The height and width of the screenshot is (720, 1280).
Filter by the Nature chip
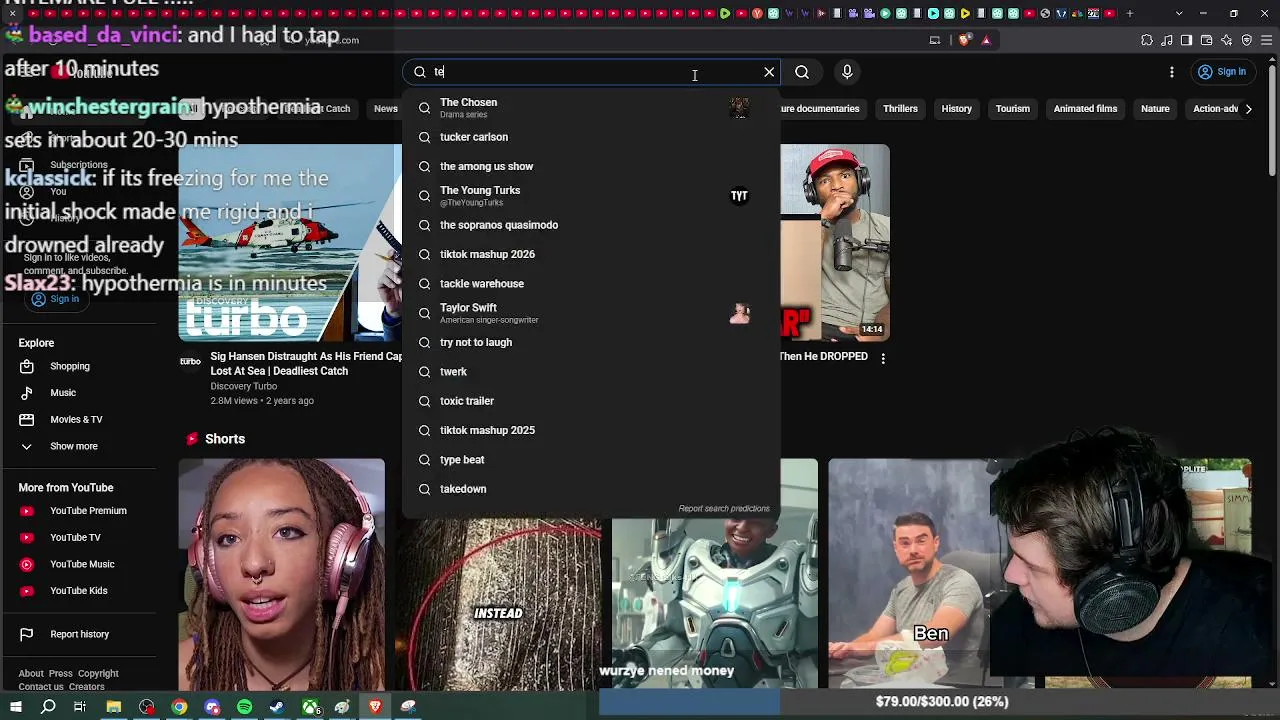[x=1155, y=109]
